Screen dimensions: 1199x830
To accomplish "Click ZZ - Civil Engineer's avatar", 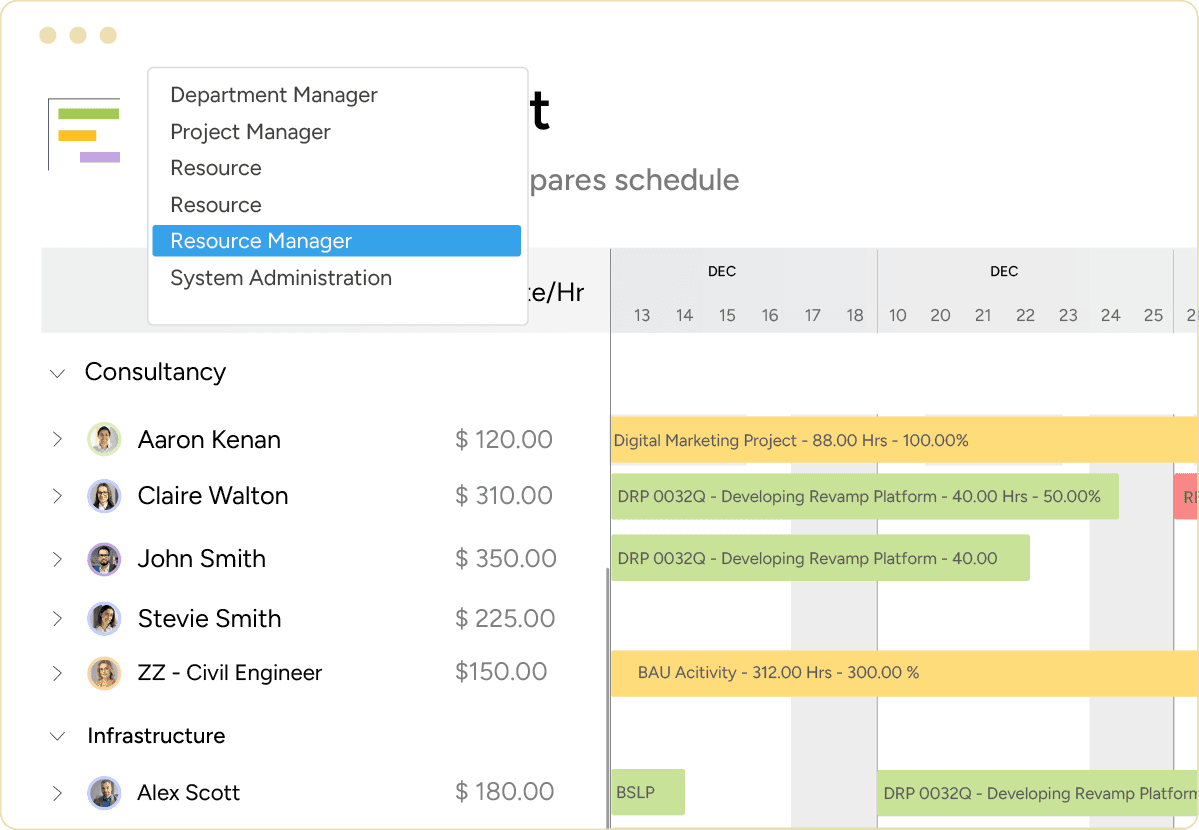I will tap(104, 673).
